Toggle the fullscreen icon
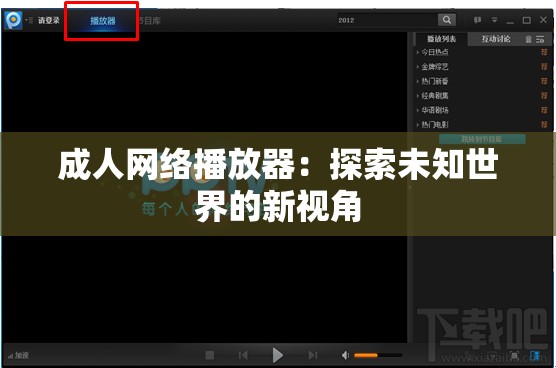 514,355
